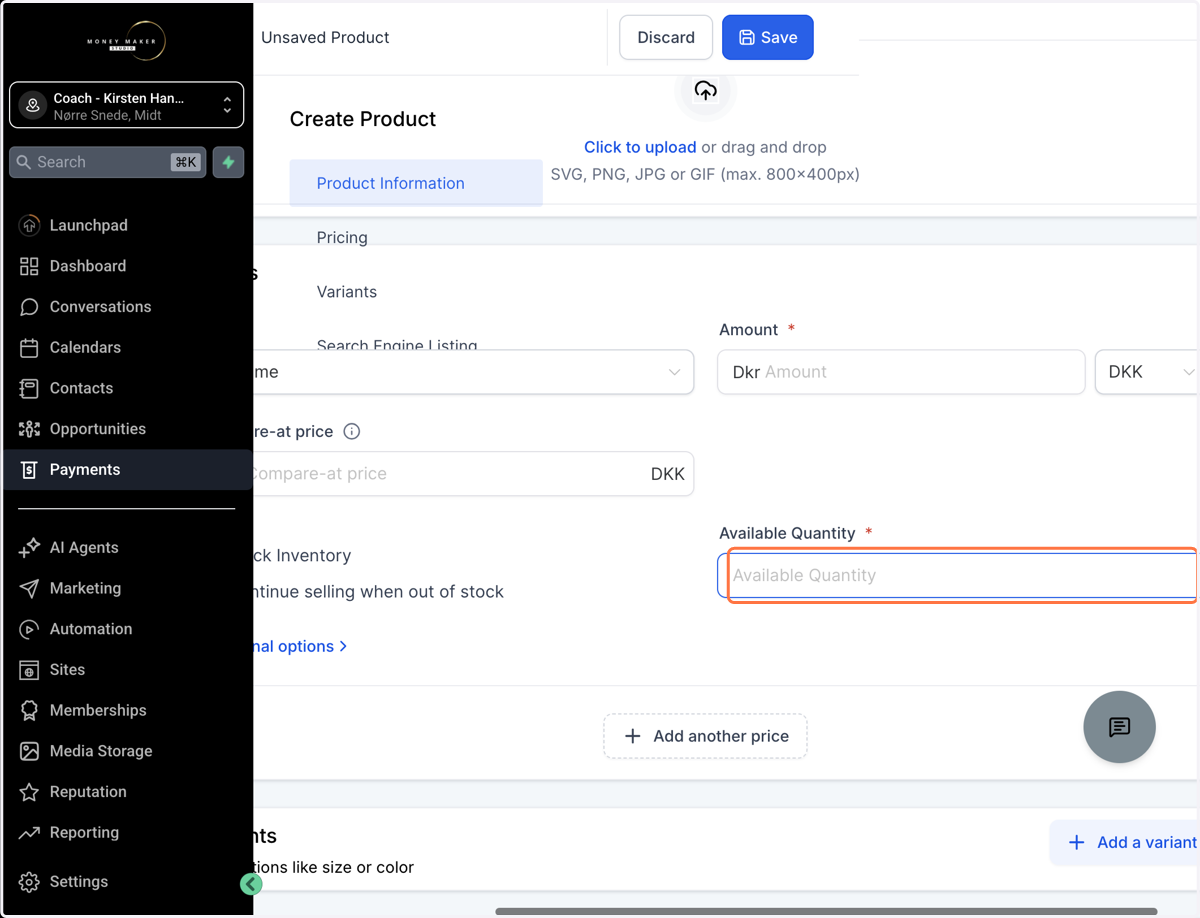Click the Opportunities icon in sidebar

pos(29,429)
